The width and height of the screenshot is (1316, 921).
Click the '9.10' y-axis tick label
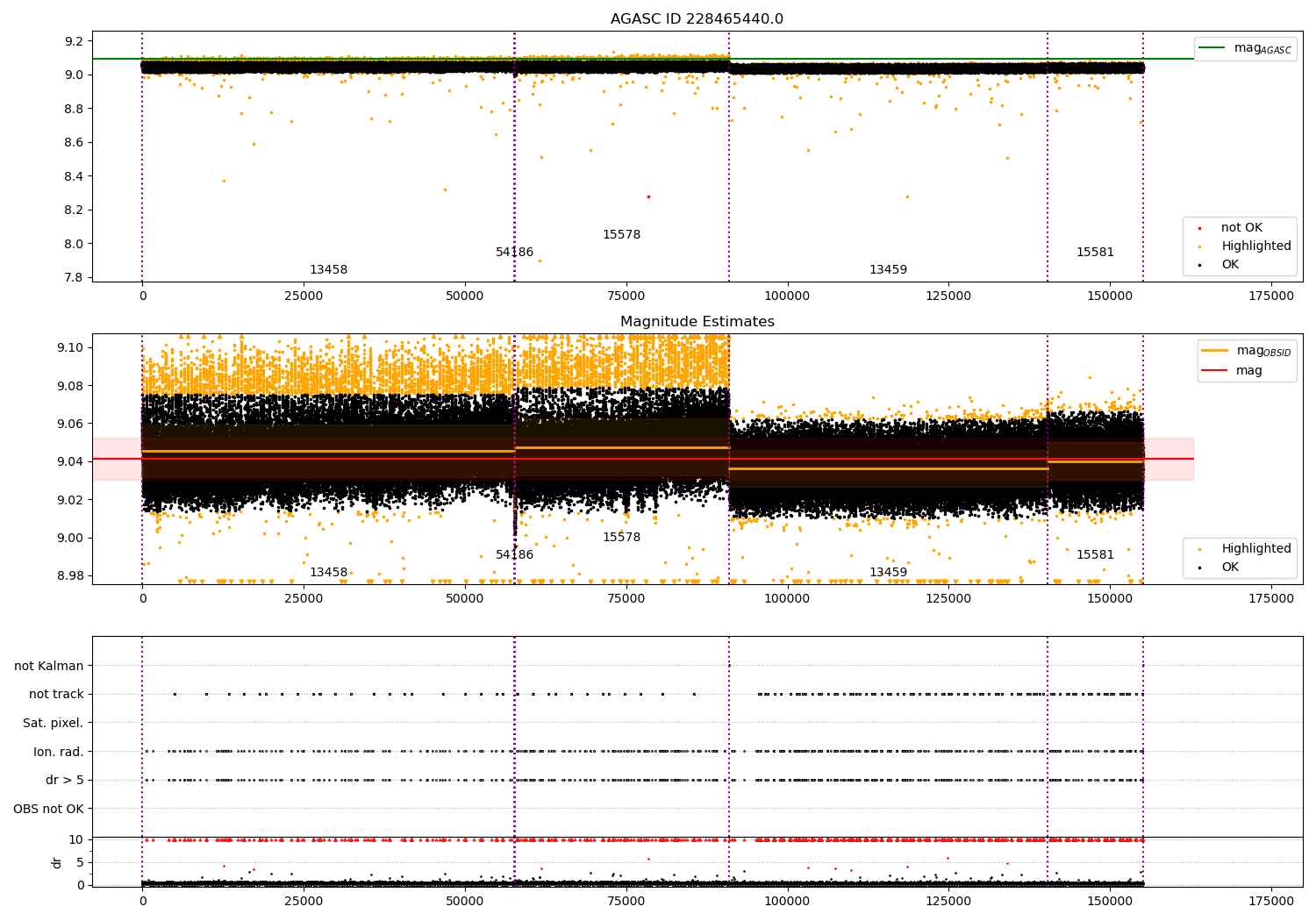pos(70,347)
